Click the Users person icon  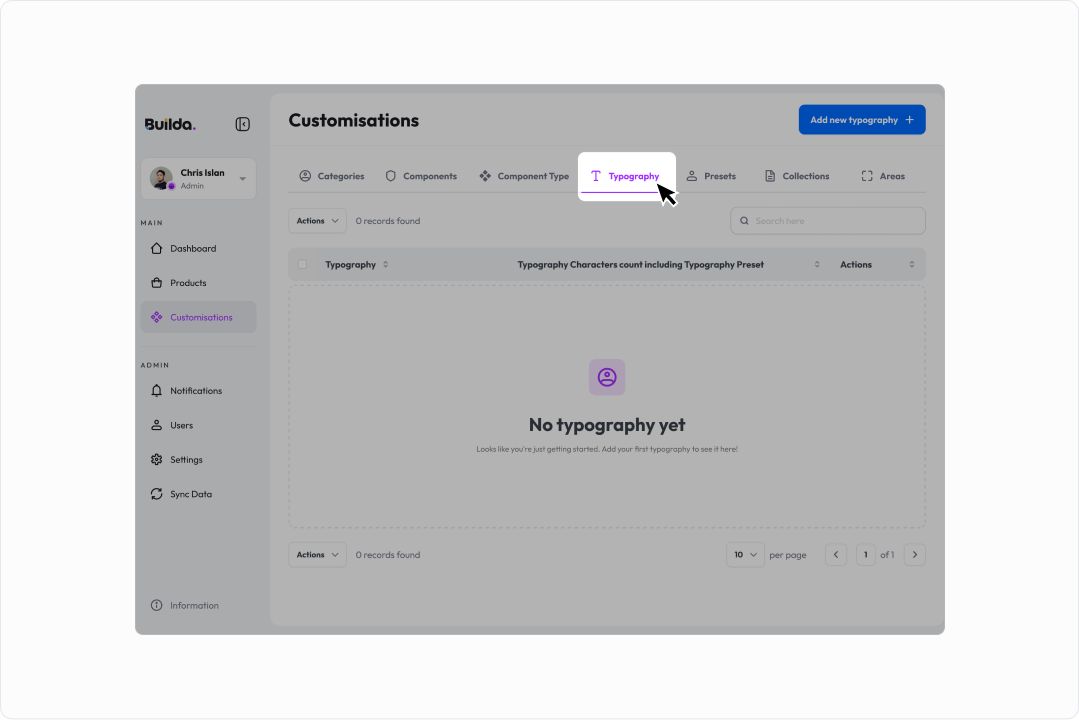(156, 425)
